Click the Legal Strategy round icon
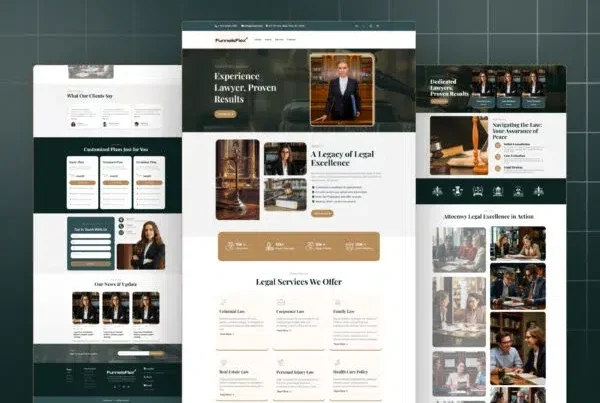Viewport: 600px width, 403px height. pos(497,168)
